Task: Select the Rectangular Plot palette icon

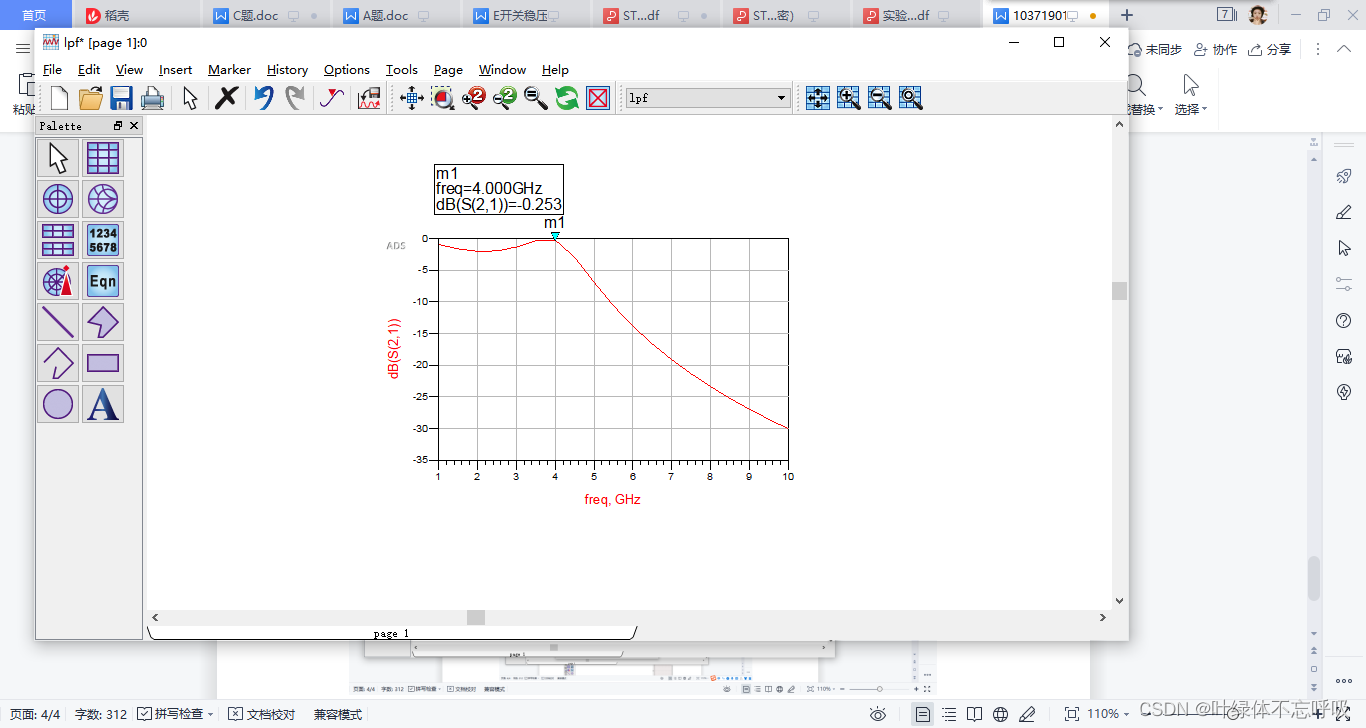Action: (x=103, y=158)
